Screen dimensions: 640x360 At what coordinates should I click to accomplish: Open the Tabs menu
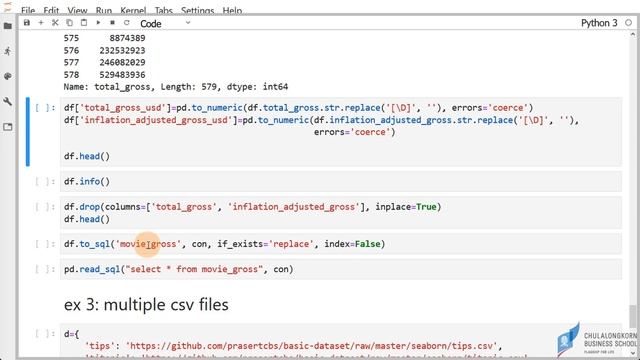tap(163, 10)
